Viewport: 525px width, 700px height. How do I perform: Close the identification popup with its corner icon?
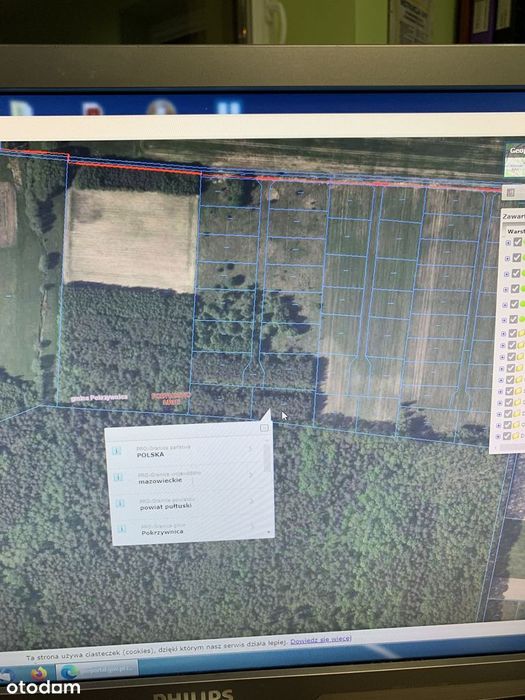pyautogui.click(x=264, y=428)
